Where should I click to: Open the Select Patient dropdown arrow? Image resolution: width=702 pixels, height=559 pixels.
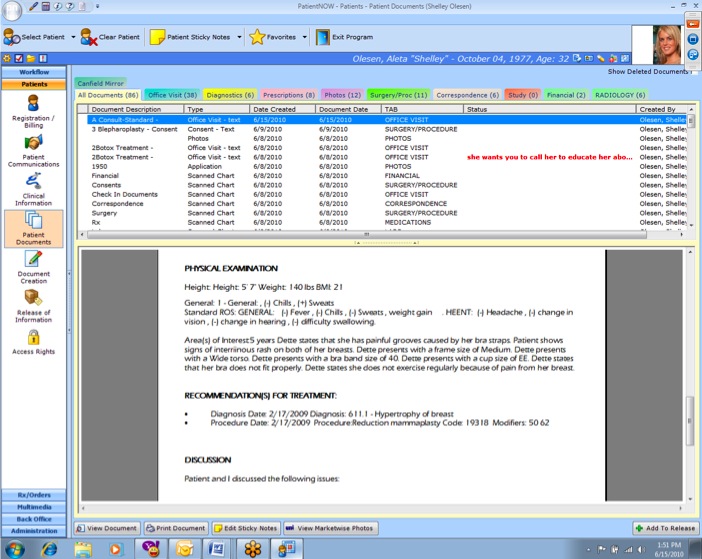tap(73, 37)
